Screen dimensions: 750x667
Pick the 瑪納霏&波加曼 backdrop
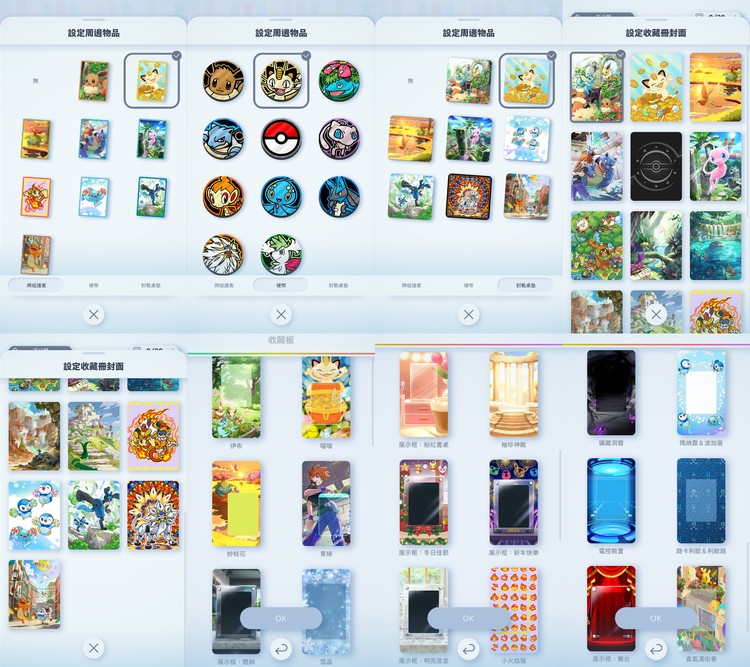[701, 393]
